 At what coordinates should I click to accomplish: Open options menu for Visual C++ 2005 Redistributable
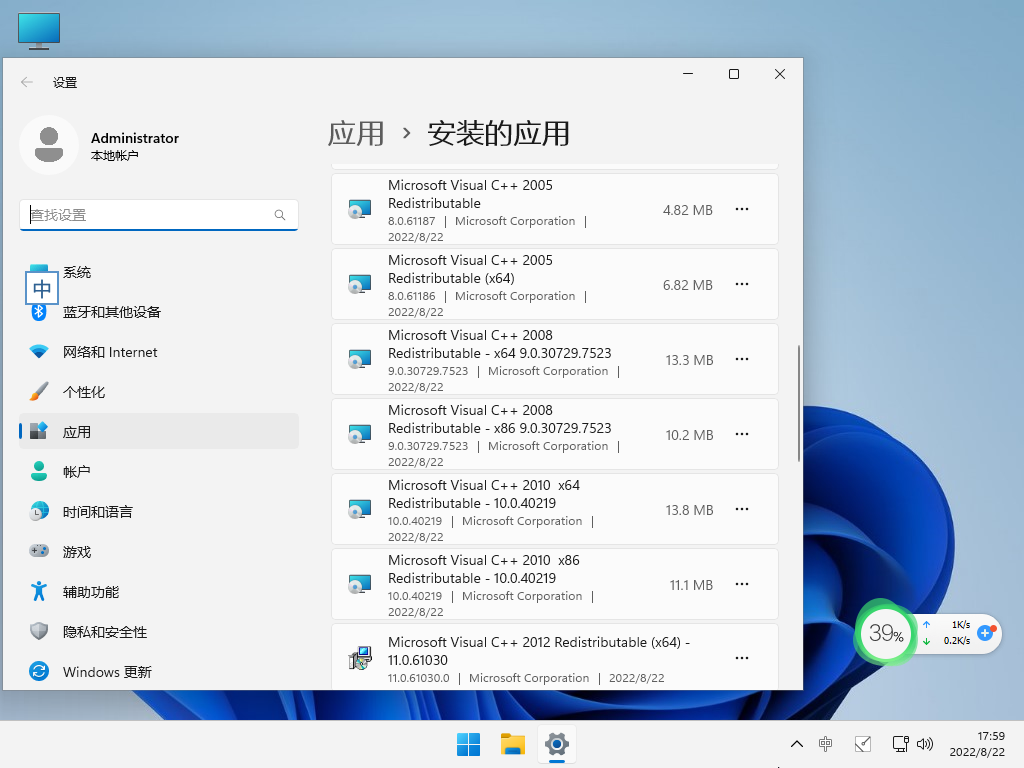point(742,209)
